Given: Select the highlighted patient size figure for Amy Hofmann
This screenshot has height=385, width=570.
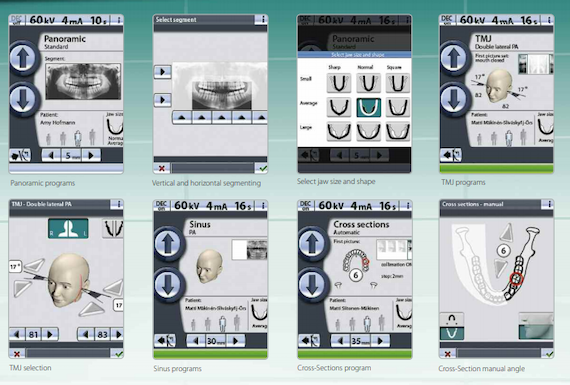Looking at the screenshot, I should pyautogui.click(x=78, y=138).
